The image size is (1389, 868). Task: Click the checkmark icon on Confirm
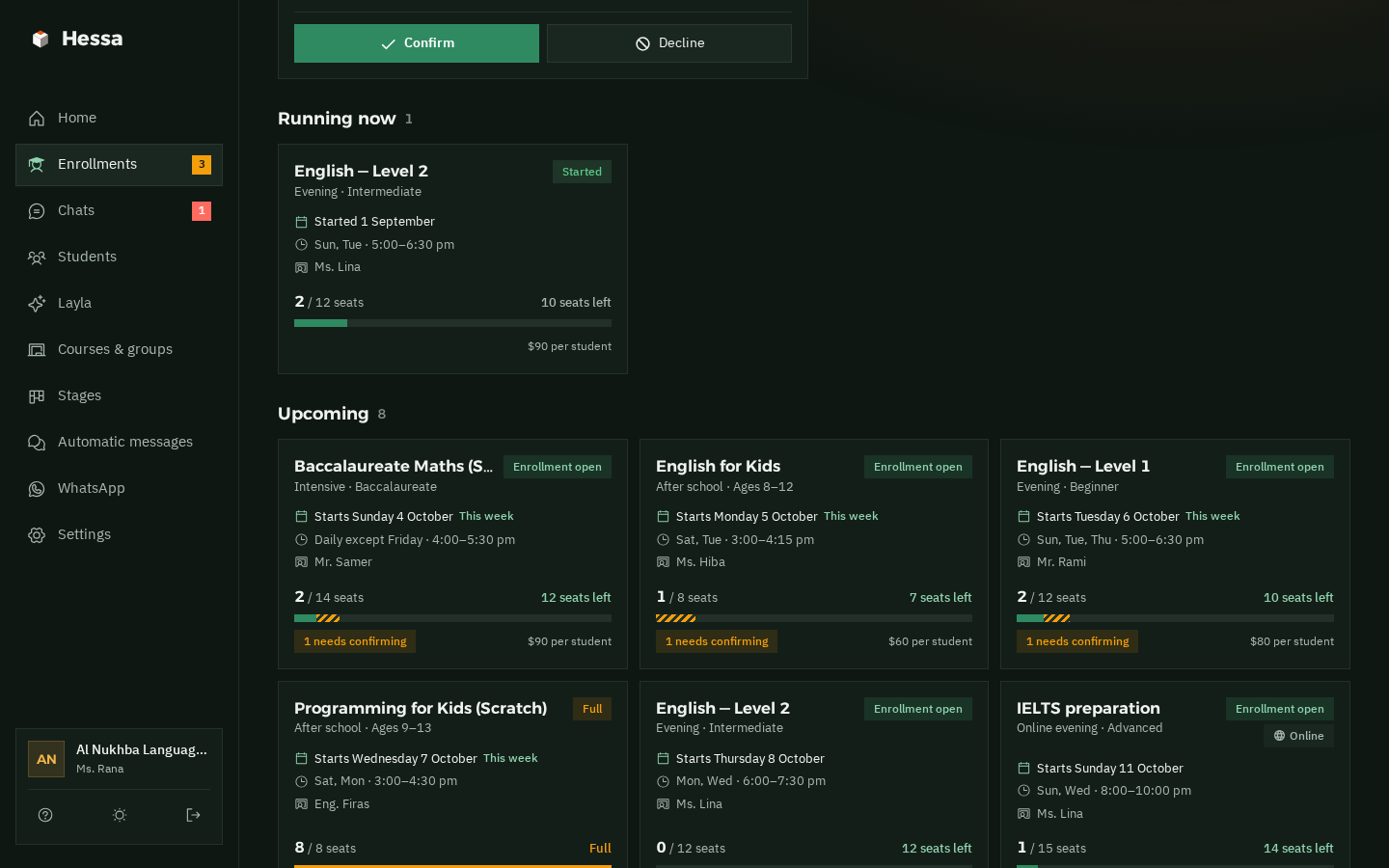tap(388, 44)
